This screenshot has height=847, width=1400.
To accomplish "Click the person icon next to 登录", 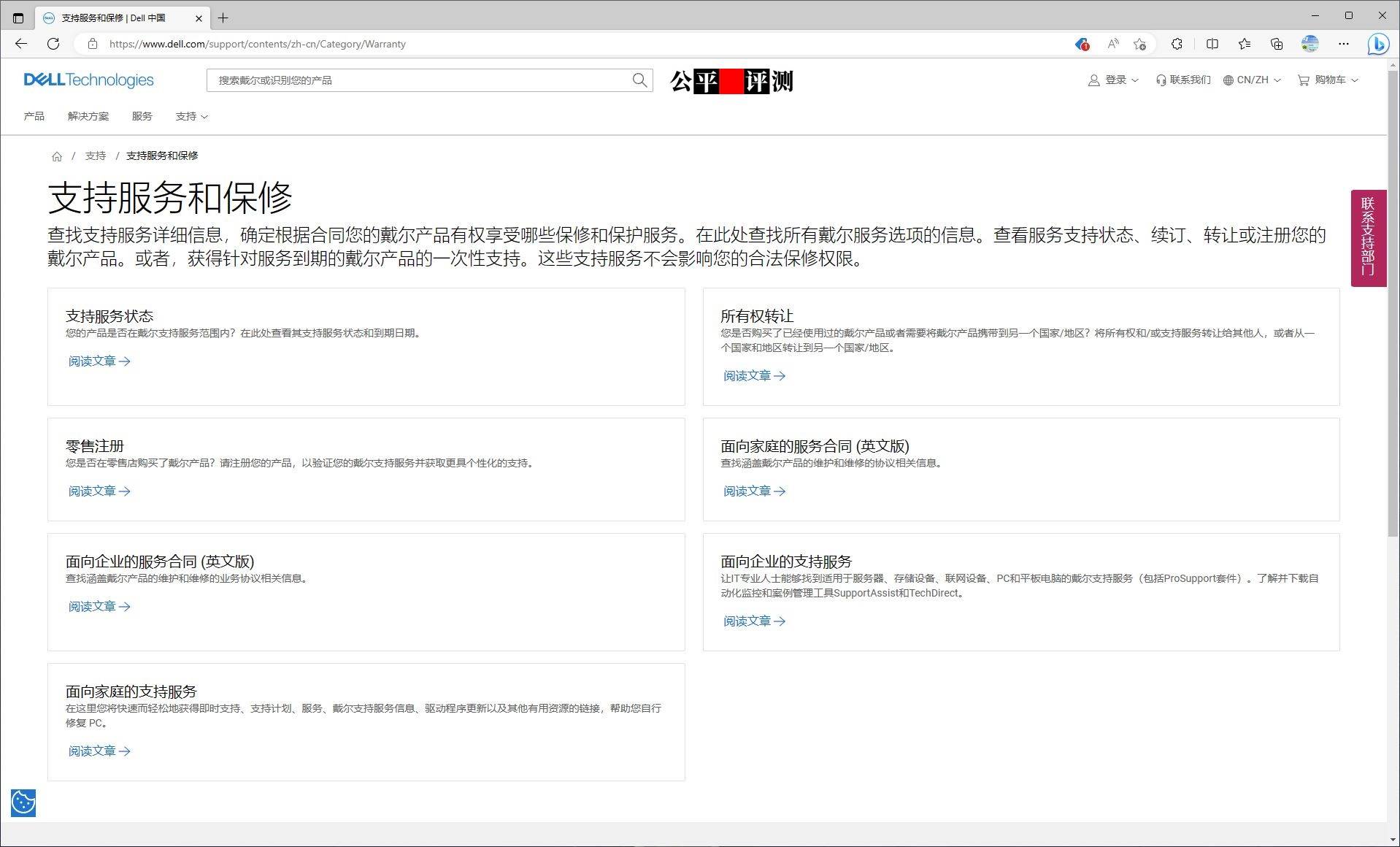I will [1093, 80].
